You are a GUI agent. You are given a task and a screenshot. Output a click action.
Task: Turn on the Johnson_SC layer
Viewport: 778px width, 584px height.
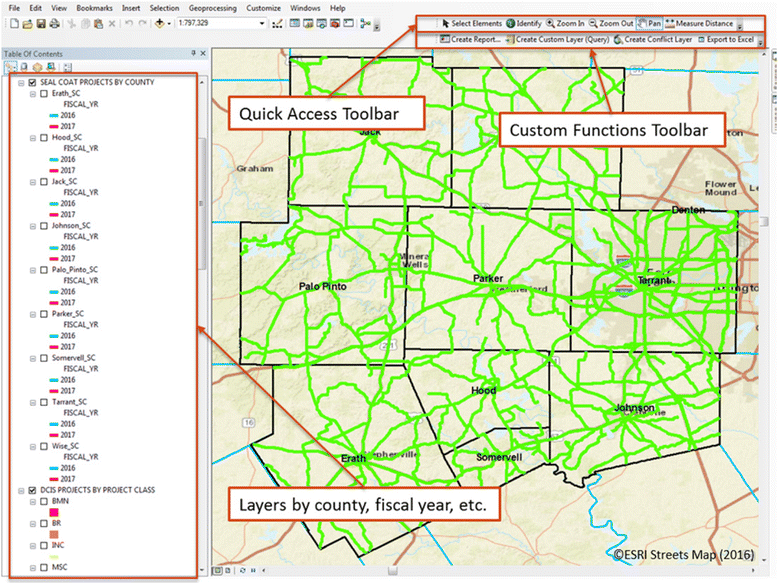(44, 226)
